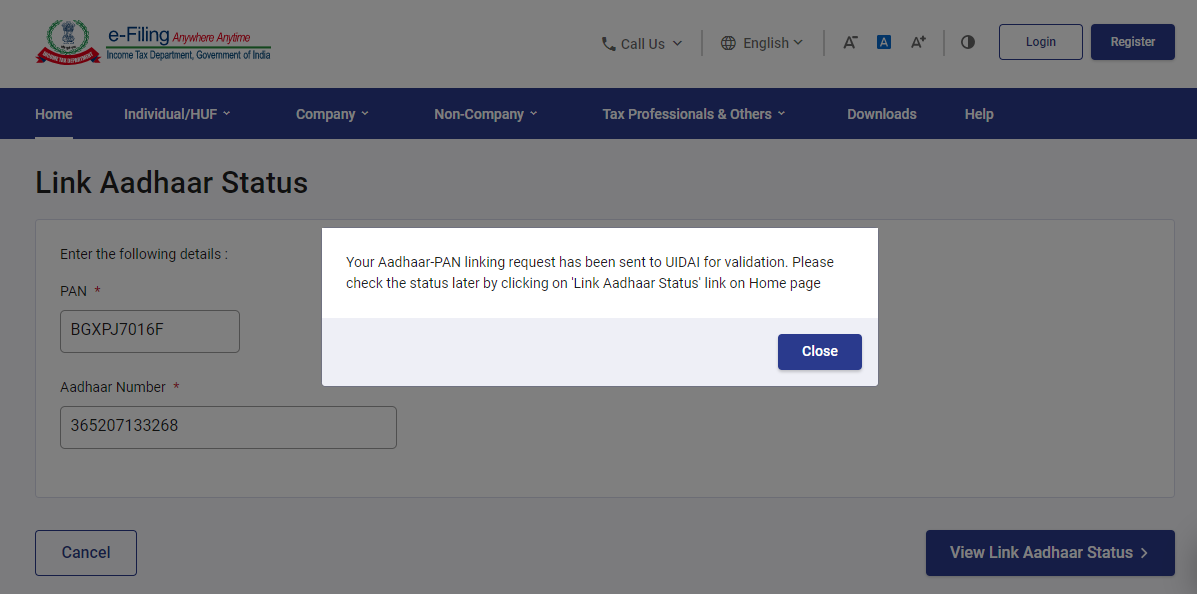Toggle the high contrast mode icon
1197x594 pixels.
tap(967, 42)
